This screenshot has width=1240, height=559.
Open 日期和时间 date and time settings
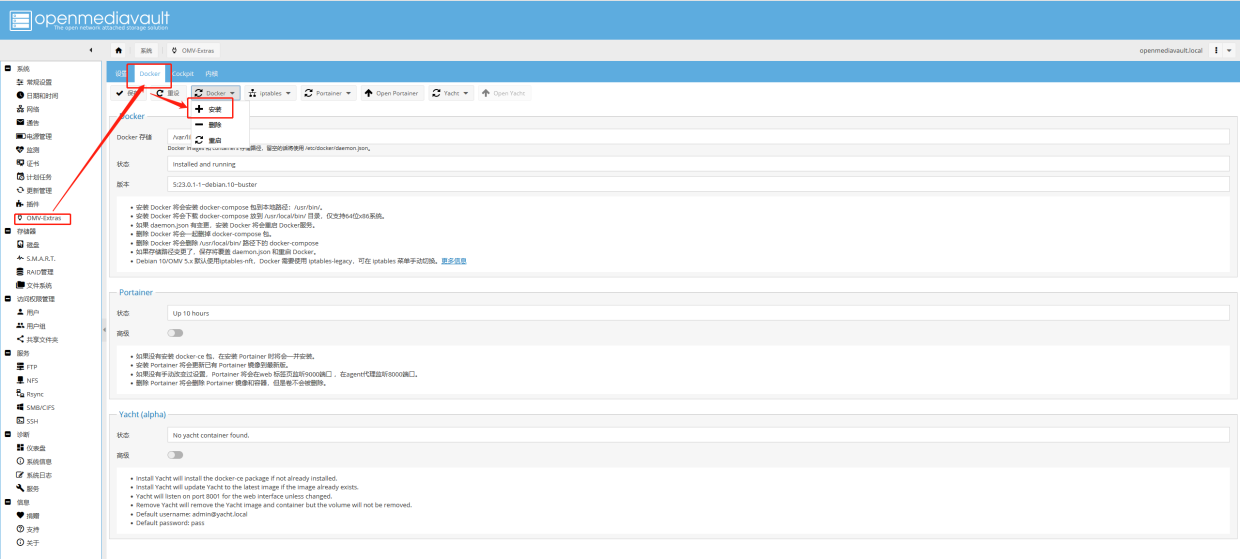pos(42,95)
